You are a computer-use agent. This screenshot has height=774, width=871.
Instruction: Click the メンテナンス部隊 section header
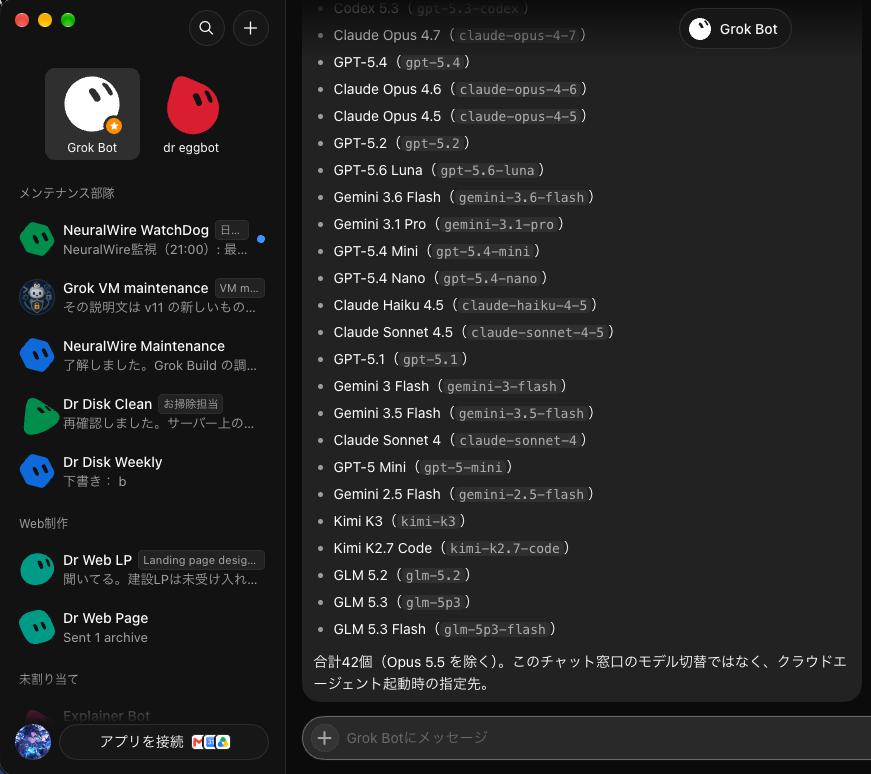(x=67, y=193)
